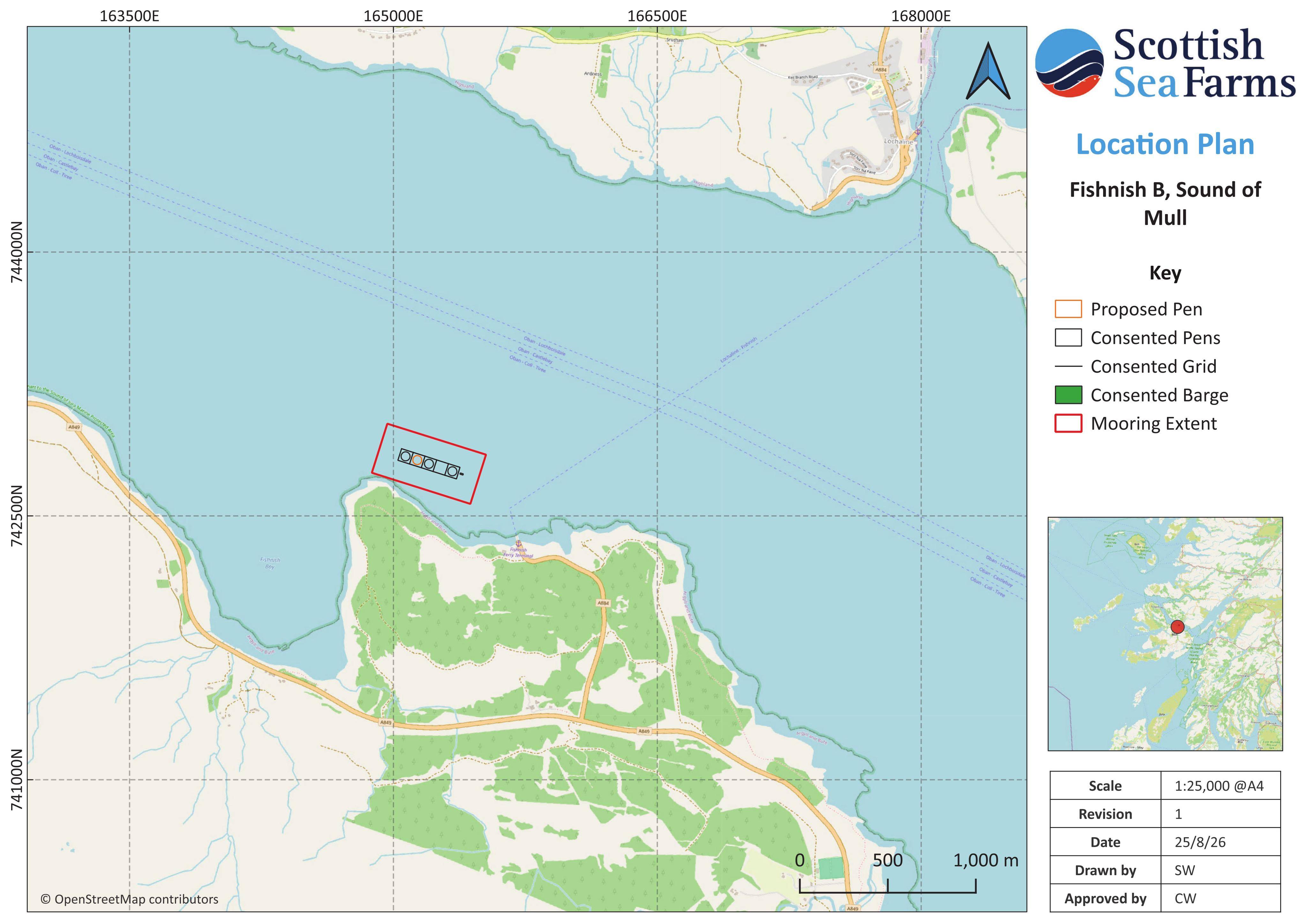Click the 'CW' approved by value
1307x924 pixels.
pyautogui.click(x=1185, y=899)
